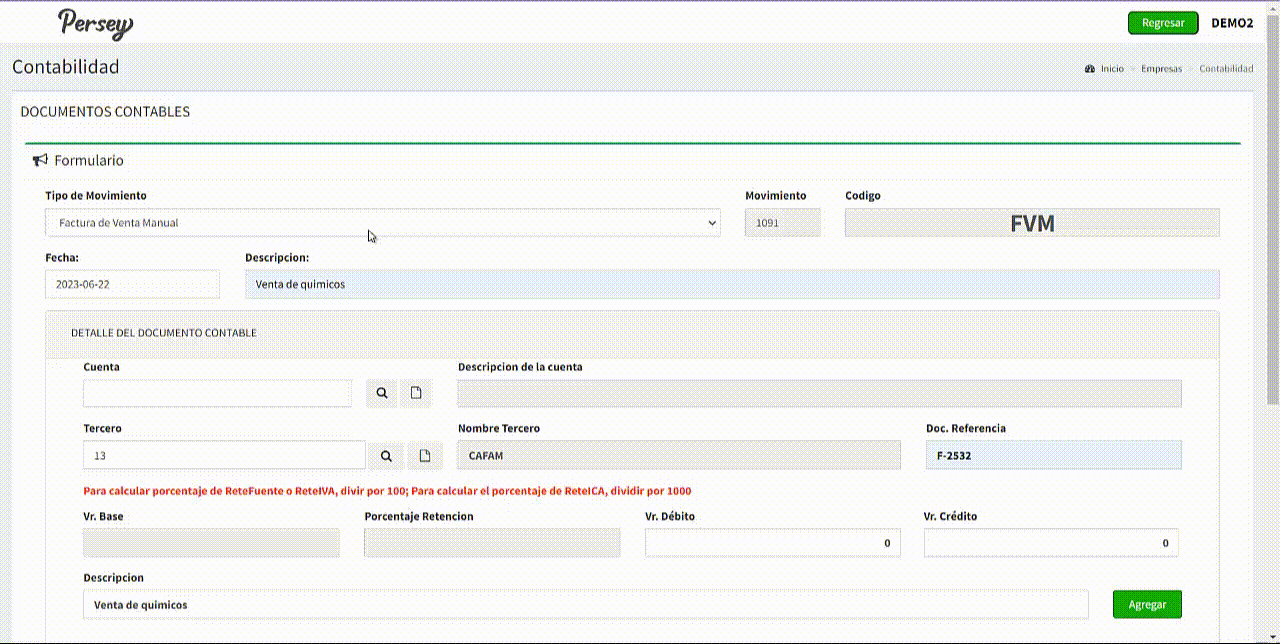Click the Persey logo
Image resolution: width=1280 pixels, height=644 pixels.
[x=95, y=23]
